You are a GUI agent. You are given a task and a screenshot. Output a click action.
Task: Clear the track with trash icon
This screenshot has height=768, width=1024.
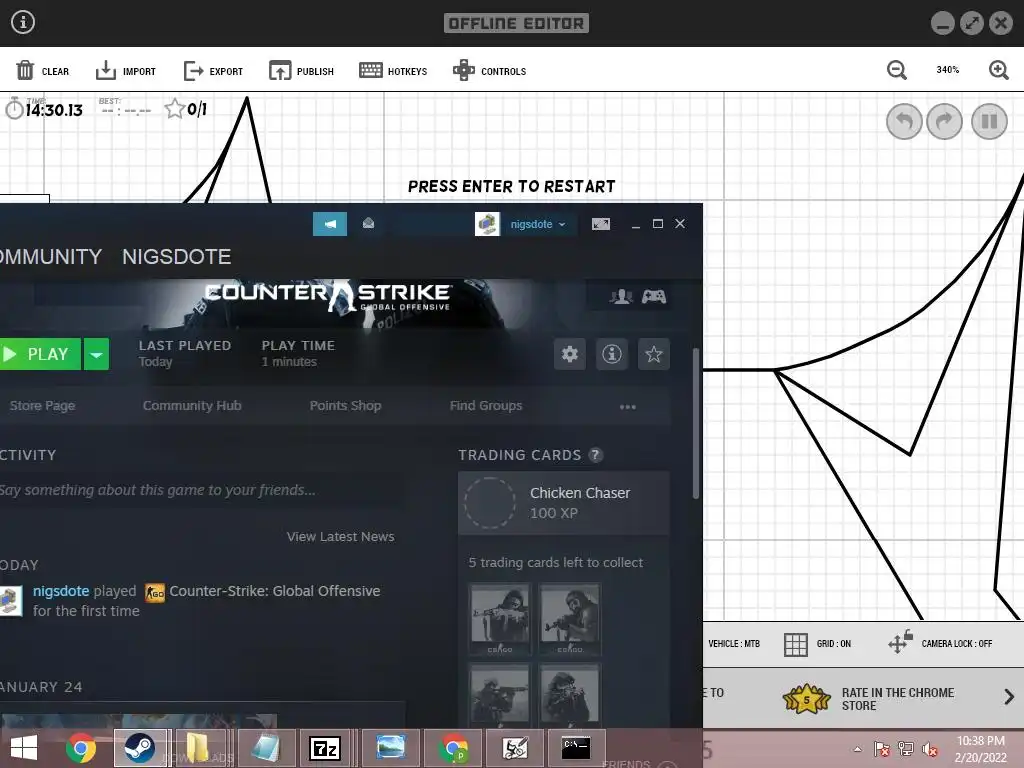tap(42, 71)
